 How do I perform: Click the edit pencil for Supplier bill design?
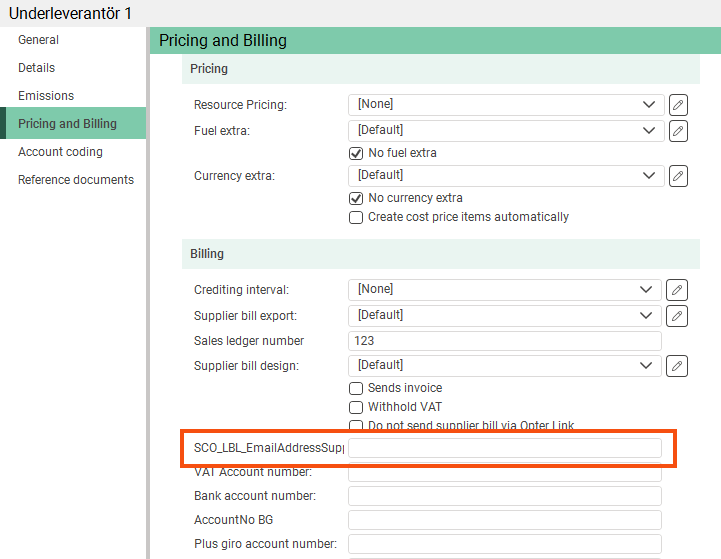click(x=678, y=366)
